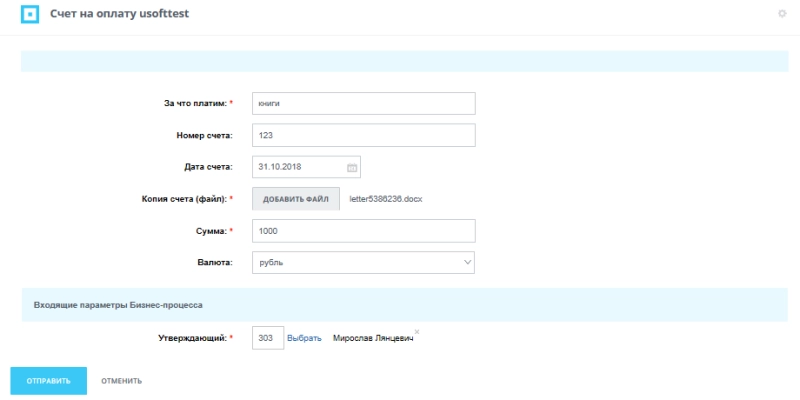Click the ДОБАВИТЬ ФАЙЛ button
The height and width of the screenshot is (400, 800).
click(296, 199)
